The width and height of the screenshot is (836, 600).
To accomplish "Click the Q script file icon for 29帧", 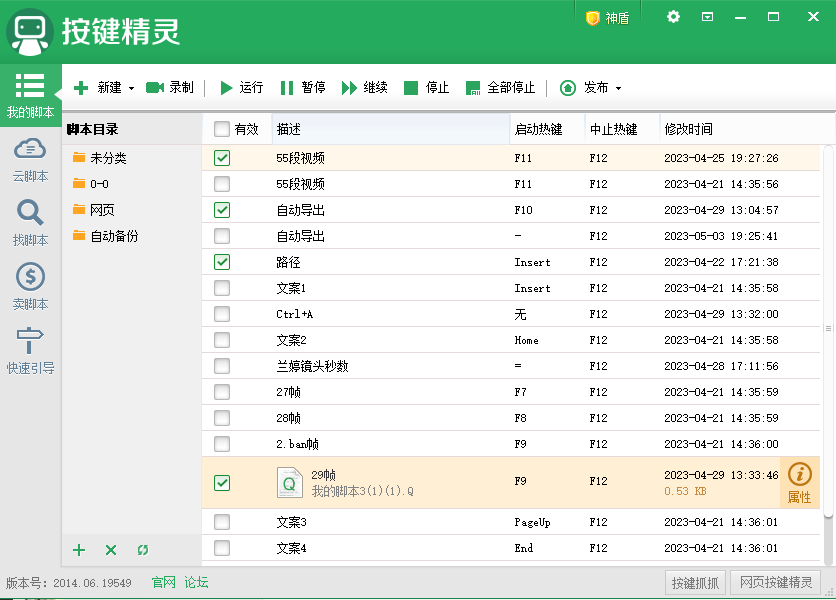I will [x=290, y=483].
